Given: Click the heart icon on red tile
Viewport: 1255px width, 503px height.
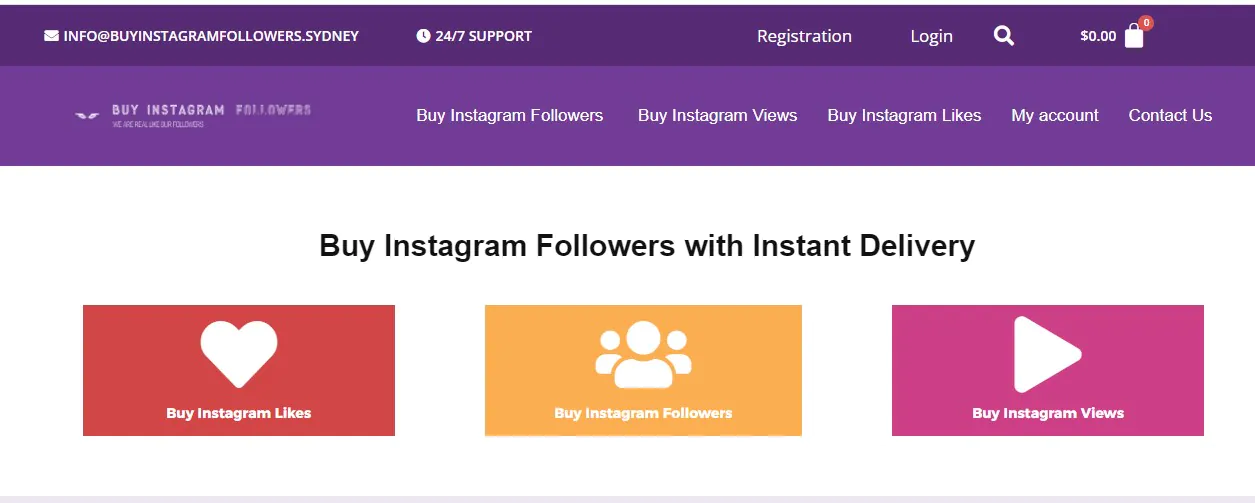Looking at the screenshot, I should coord(239,354).
